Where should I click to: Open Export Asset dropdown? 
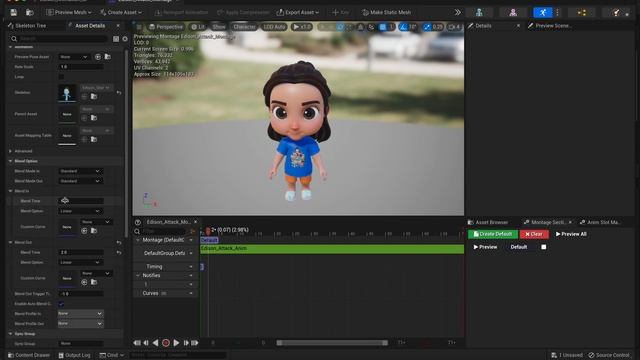point(298,12)
